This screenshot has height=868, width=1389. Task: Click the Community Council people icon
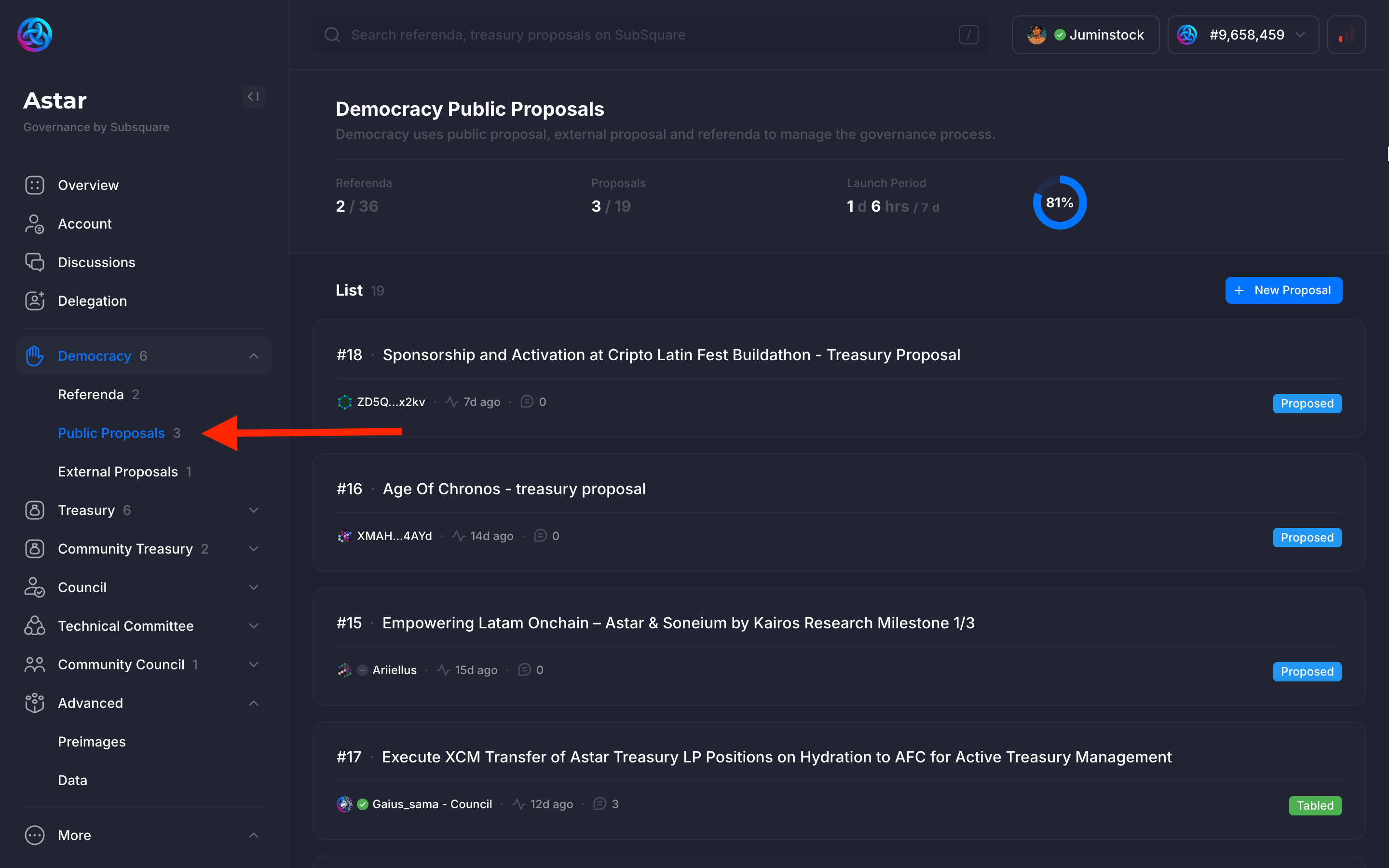coord(34,664)
